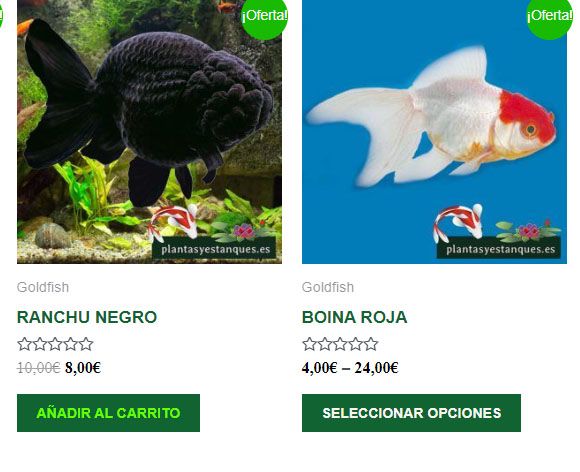The image size is (580, 472).
Task: Click the first rating star of Ranchu Negro
Action: (x=24, y=344)
